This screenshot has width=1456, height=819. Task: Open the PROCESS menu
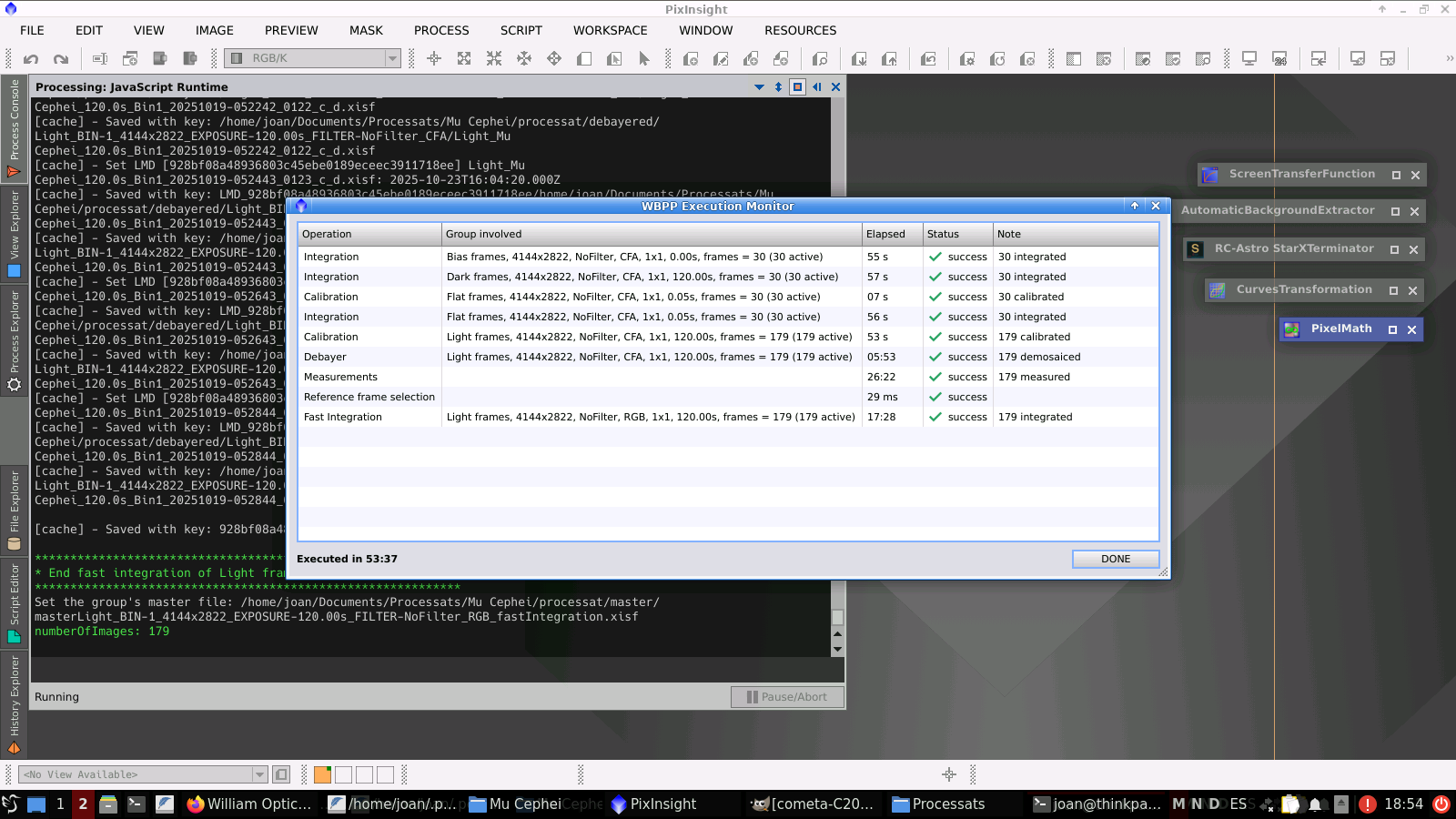[x=441, y=30]
